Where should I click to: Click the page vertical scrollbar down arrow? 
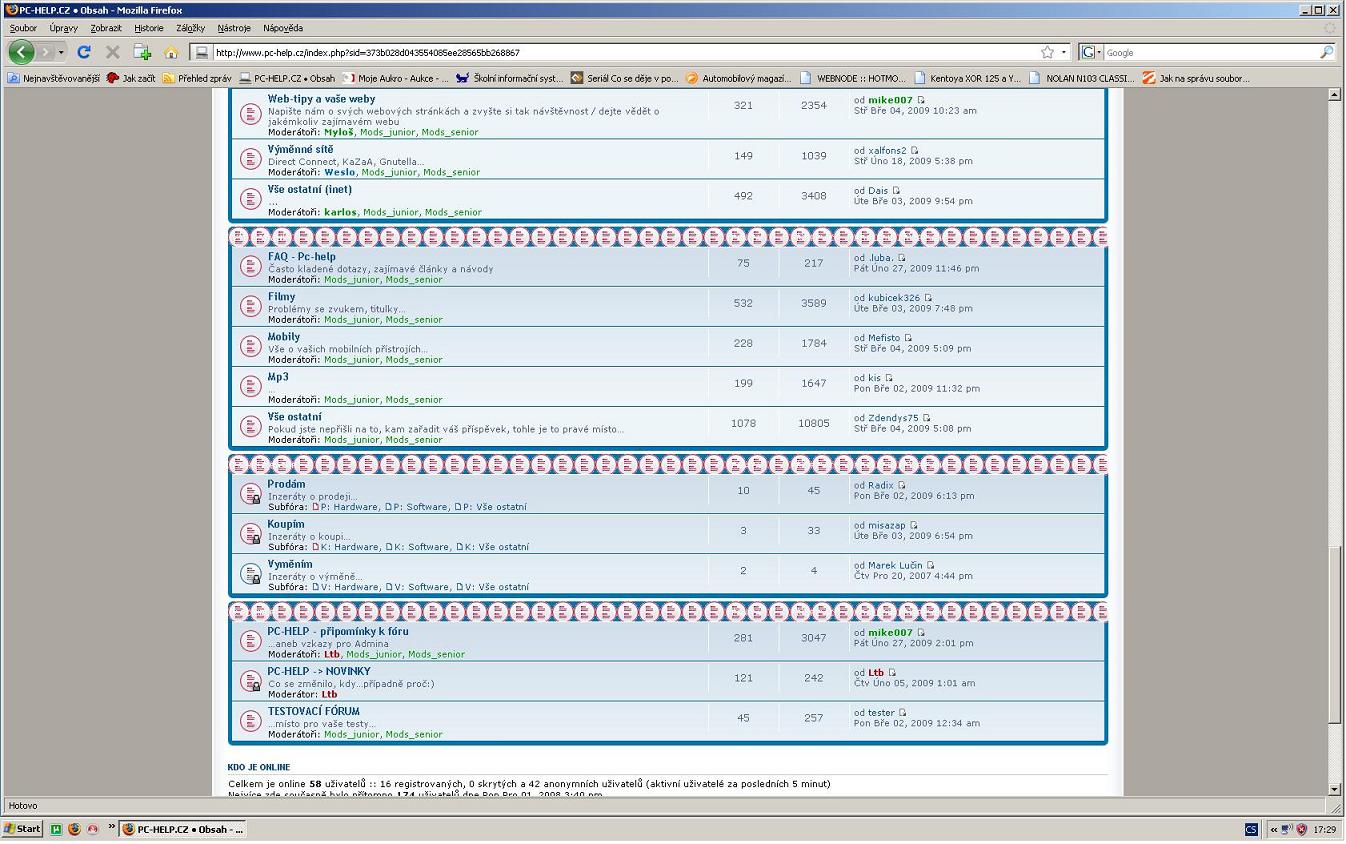1334,789
